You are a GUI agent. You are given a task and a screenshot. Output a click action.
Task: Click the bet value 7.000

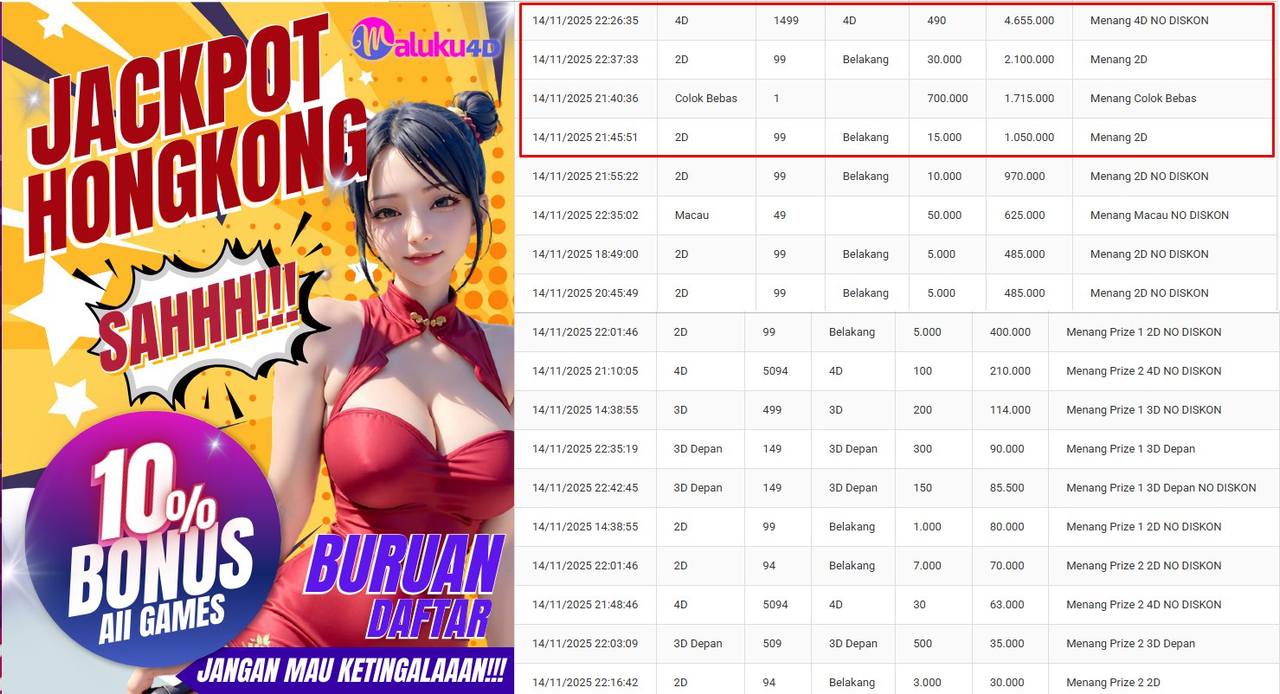pos(927,565)
